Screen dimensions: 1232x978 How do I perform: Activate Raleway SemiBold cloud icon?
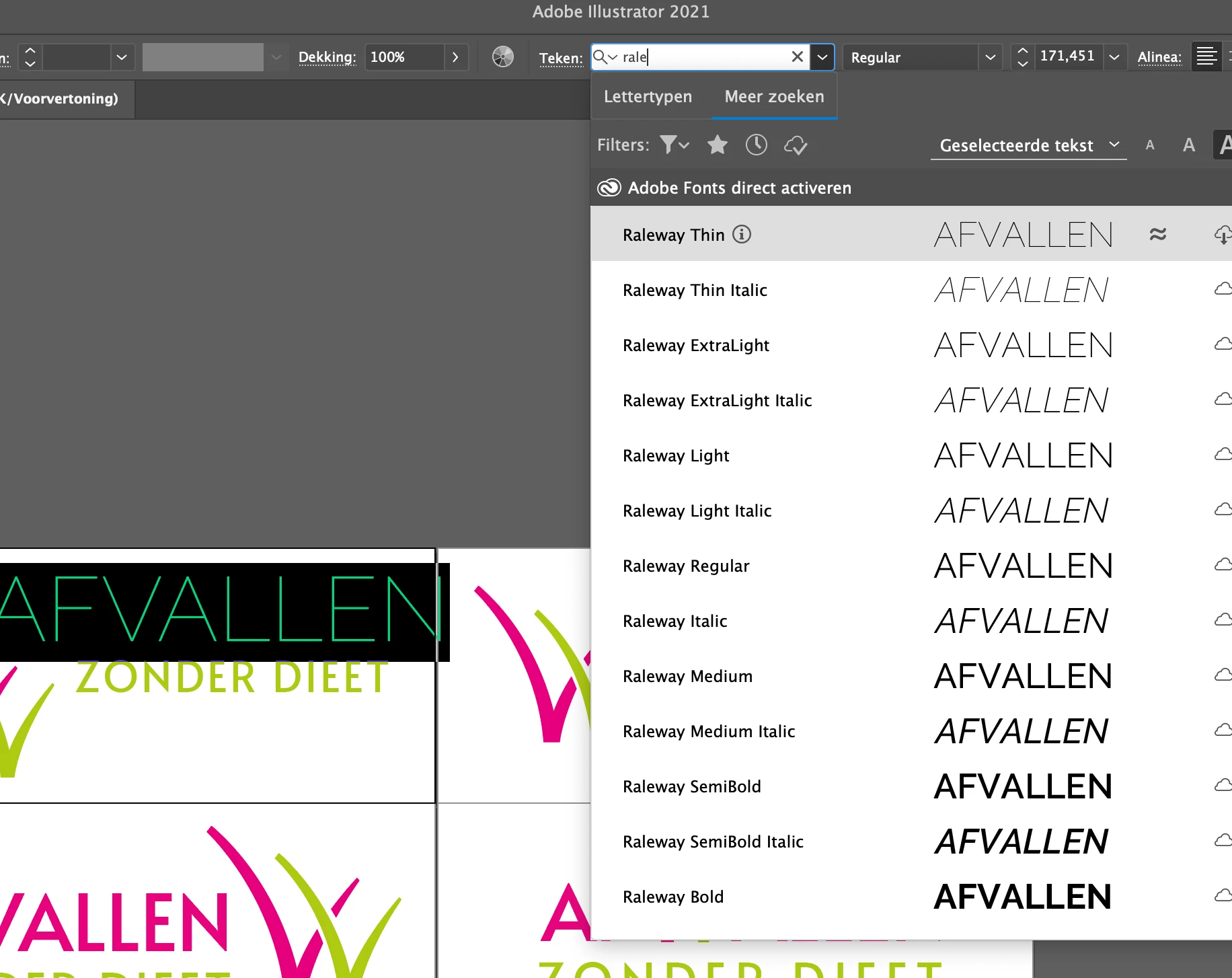(1223, 786)
